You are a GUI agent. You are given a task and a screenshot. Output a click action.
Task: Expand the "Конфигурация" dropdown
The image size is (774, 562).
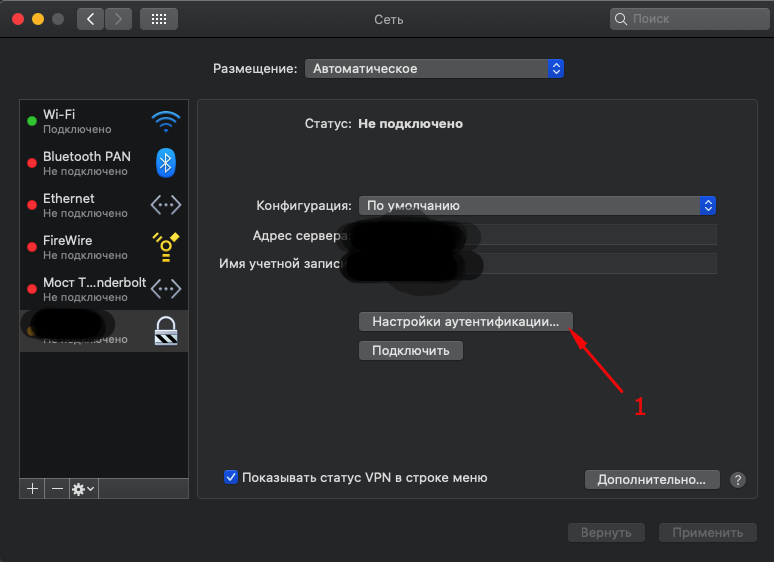click(x=537, y=205)
